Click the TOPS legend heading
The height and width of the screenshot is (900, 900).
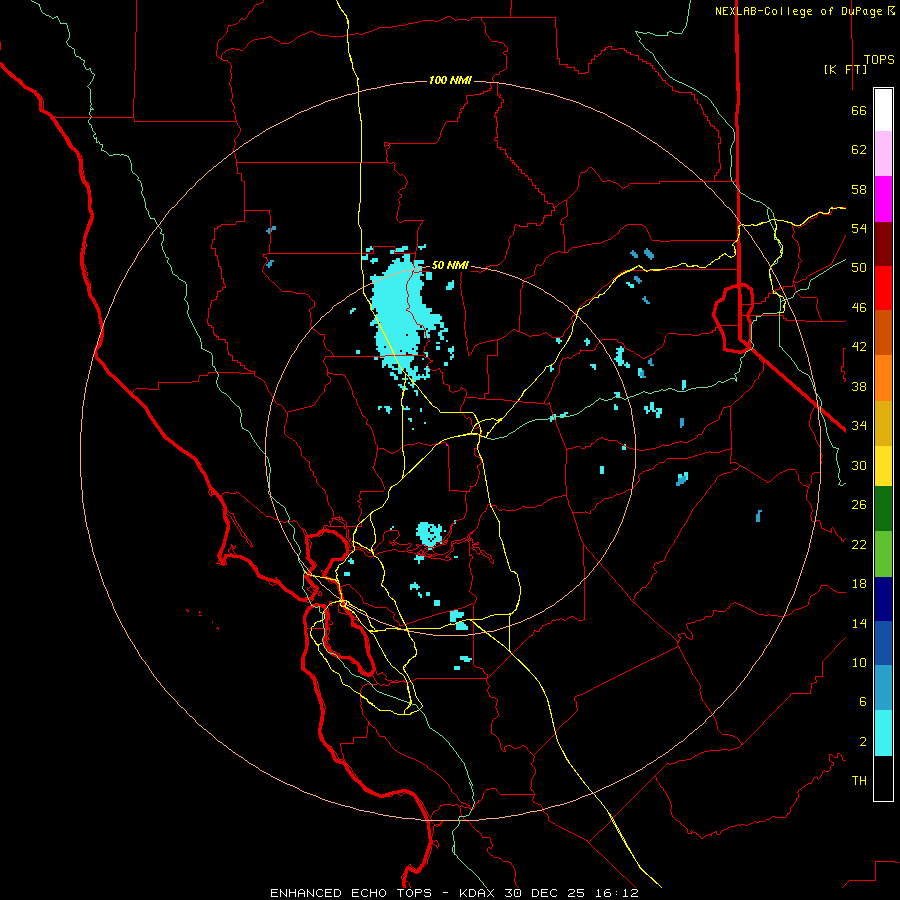[879, 60]
